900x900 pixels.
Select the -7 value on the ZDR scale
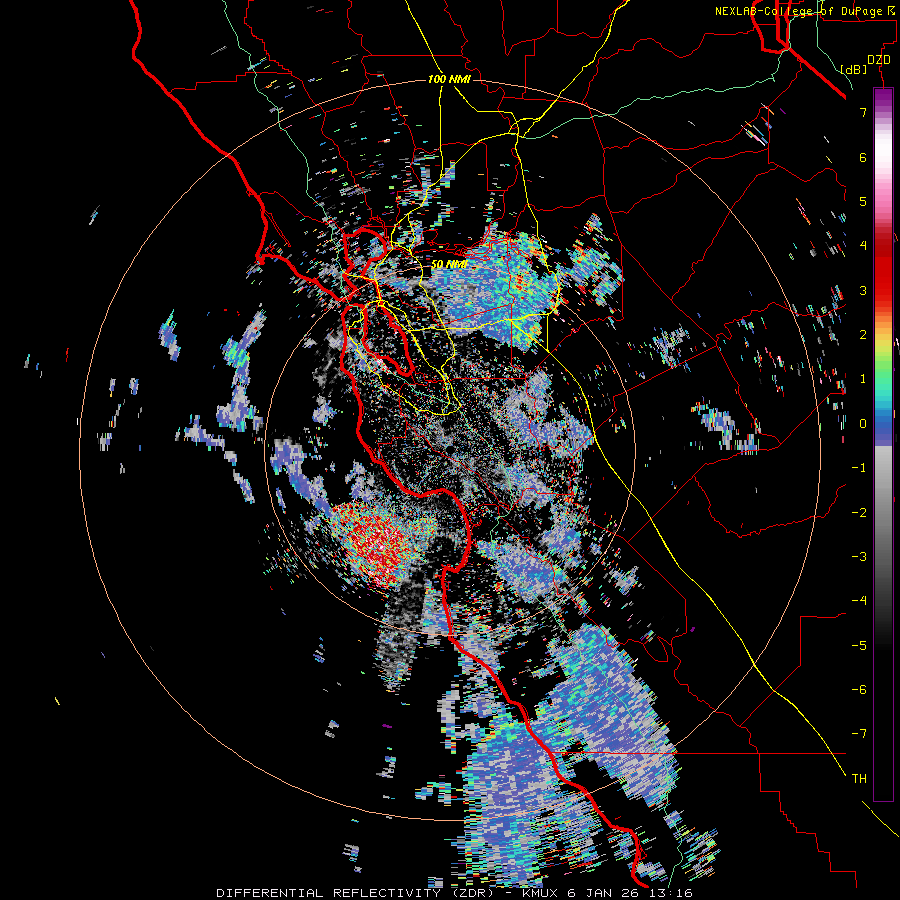[859, 734]
